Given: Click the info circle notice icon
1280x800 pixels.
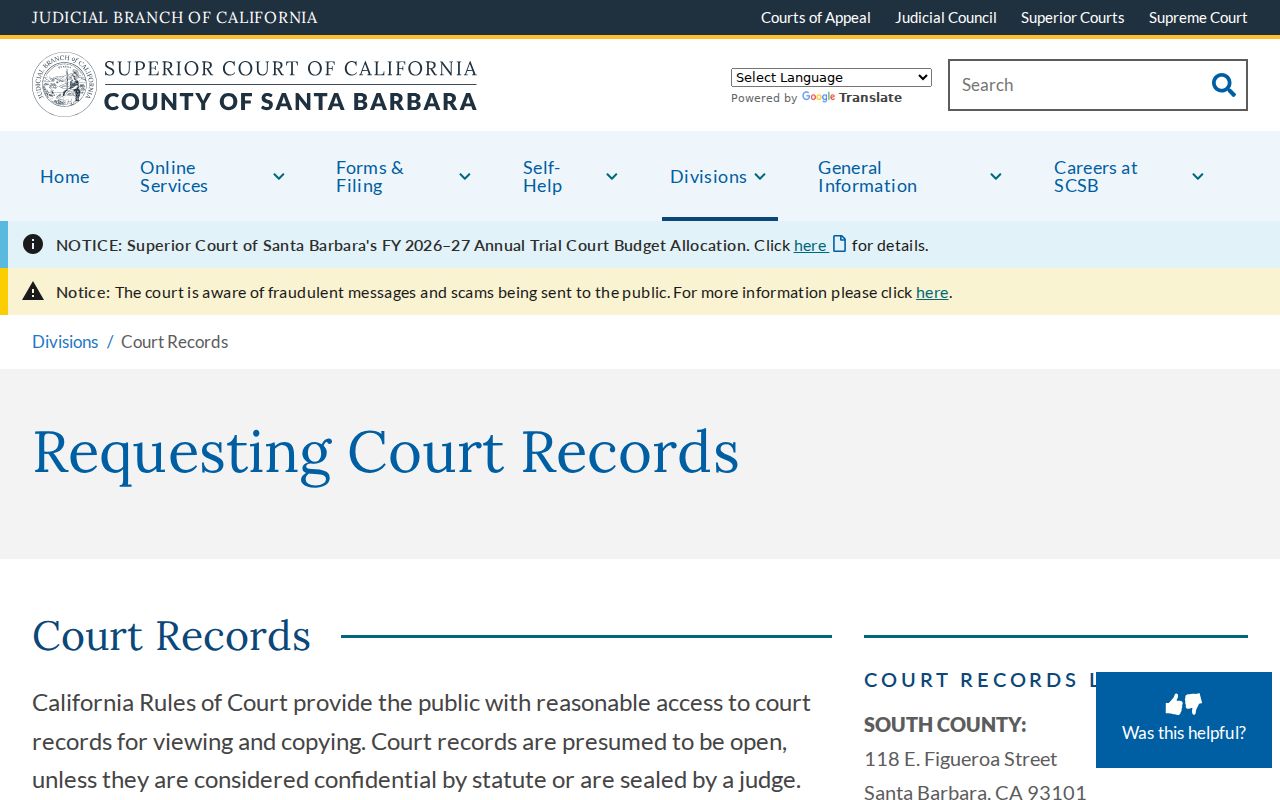Looking at the screenshot, I should [x=33, y=244].
